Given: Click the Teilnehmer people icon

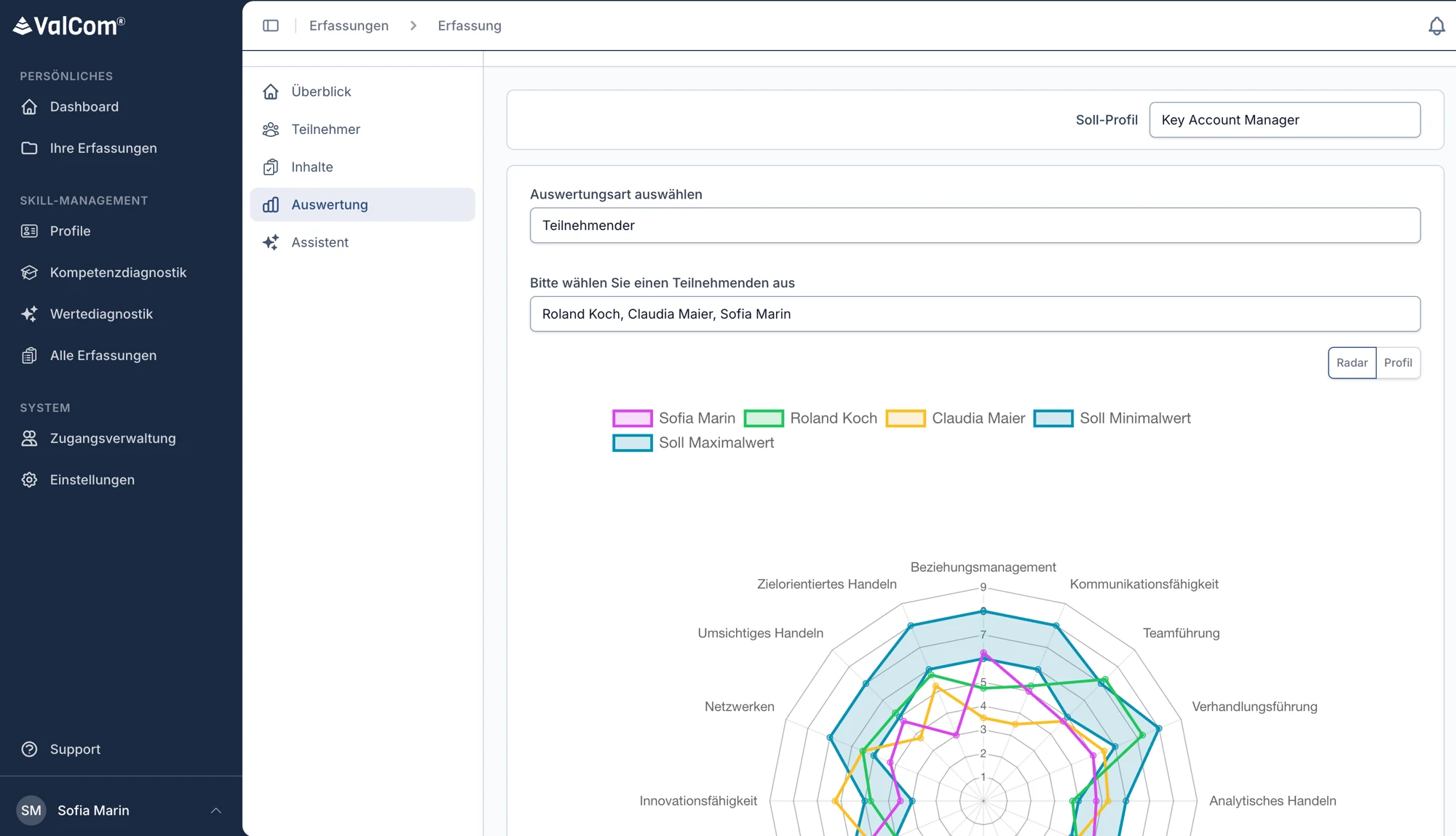Looking at the screenshot, I should click(x=271, y=130).
